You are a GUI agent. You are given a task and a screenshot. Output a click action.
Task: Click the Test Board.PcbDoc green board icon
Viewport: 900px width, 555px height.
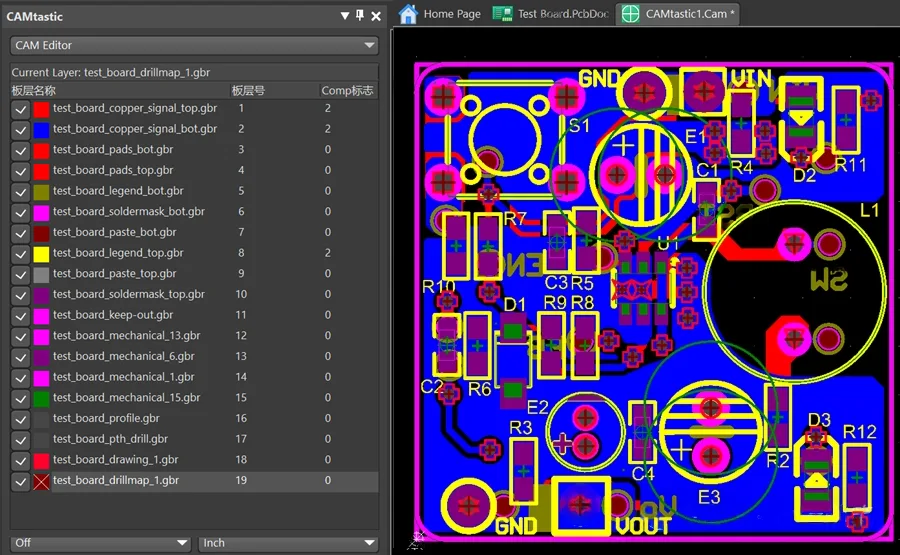pos(503,14)
